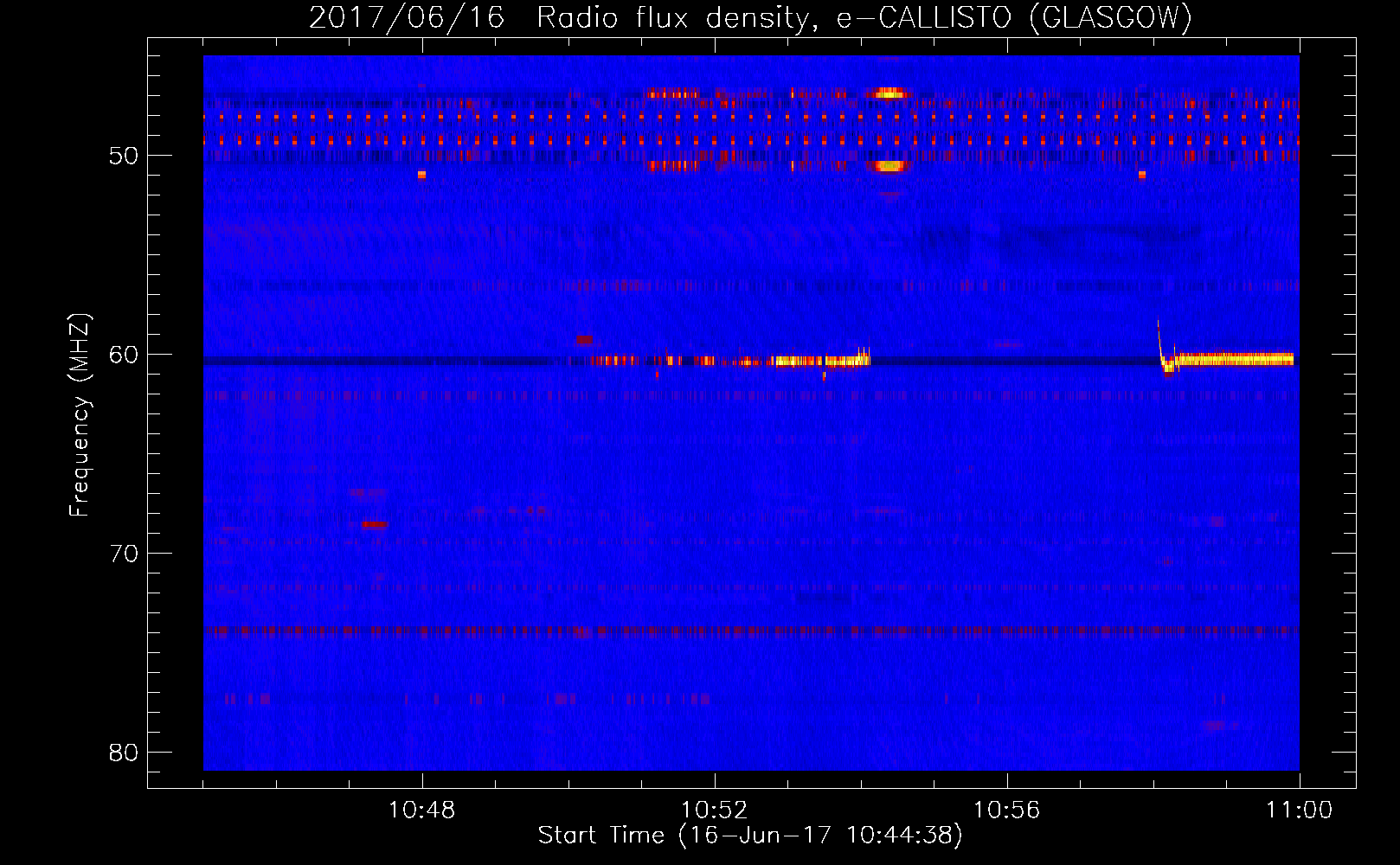Click the 10:56 time axis tick label
Image resolution: width=1400 pixels, height=865 pixels.
pos(1007,811)
